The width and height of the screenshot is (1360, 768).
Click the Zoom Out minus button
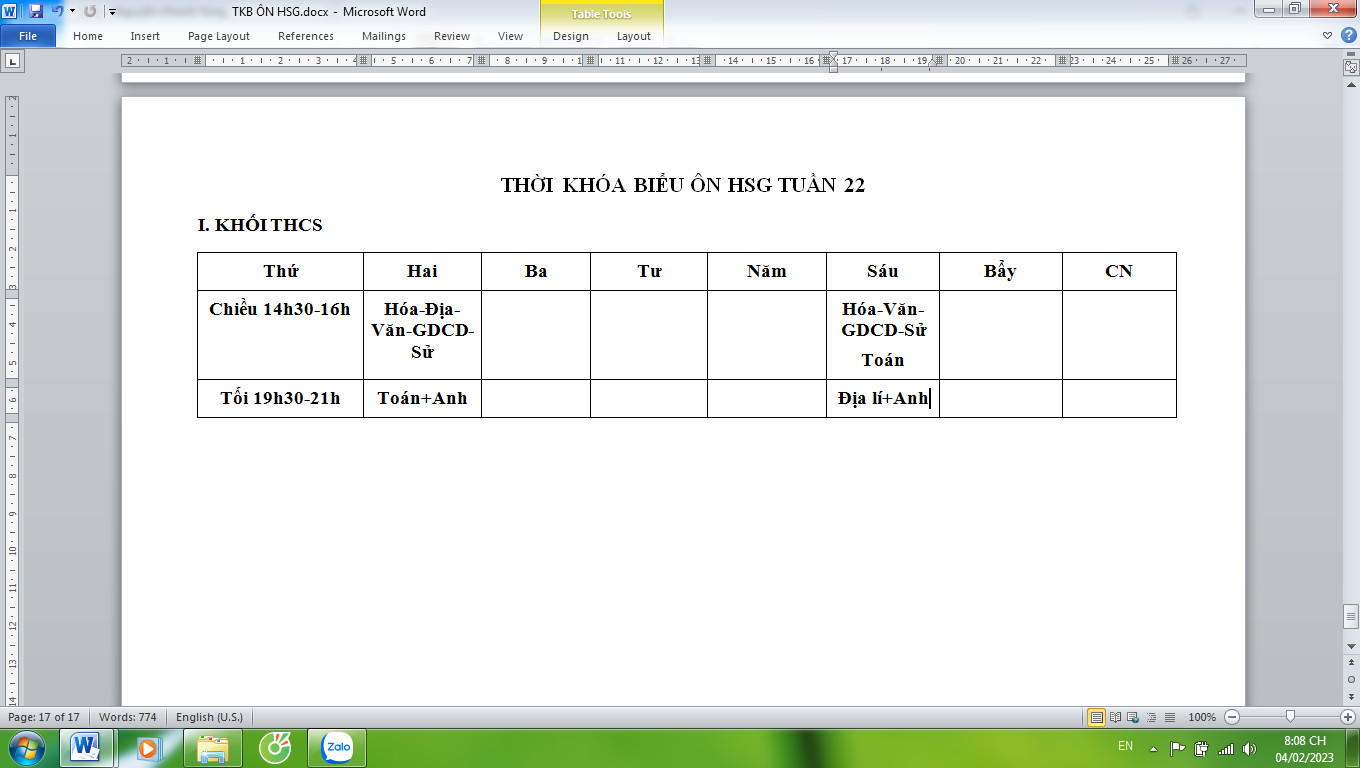coord(1232,717)
